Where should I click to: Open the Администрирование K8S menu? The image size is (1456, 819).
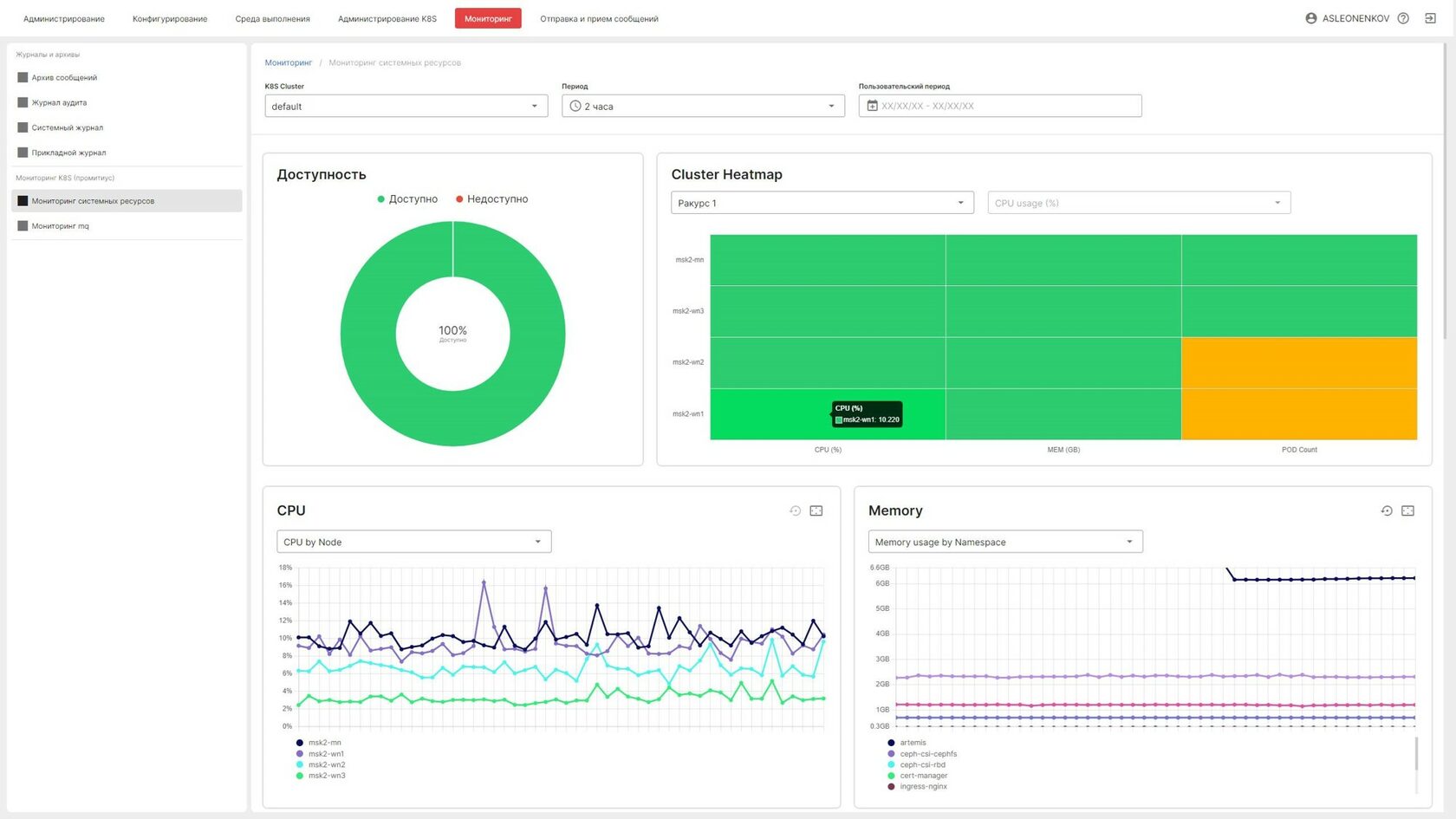(387, 18)
